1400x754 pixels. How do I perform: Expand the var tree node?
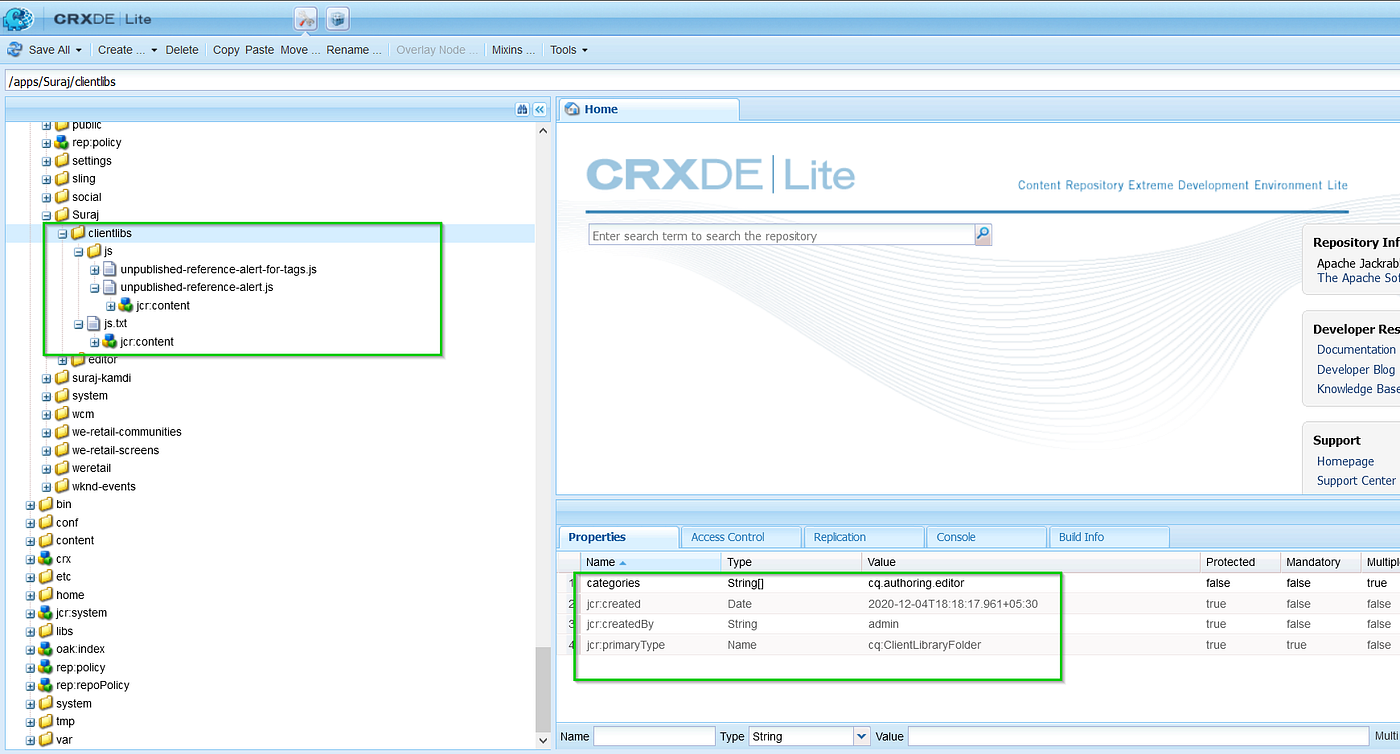(x=30, y=740)
